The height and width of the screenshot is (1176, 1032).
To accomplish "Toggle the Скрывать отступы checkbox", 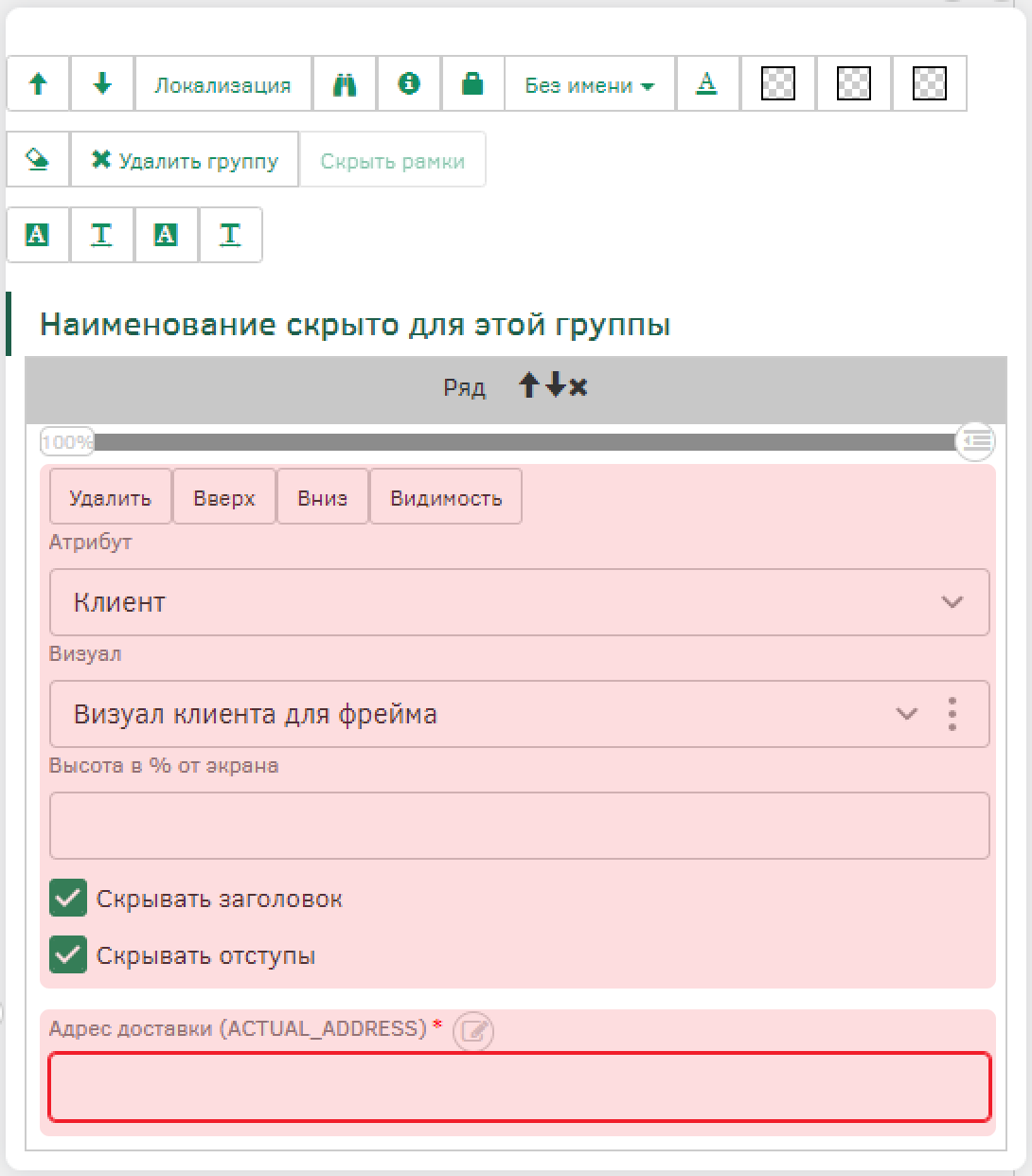I will pyautogui.click(x=68, y=955).
